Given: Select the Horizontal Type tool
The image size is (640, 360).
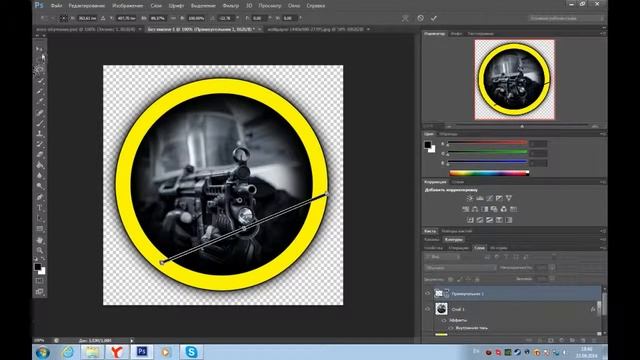Looking at the screenshot, I should 40,208.
